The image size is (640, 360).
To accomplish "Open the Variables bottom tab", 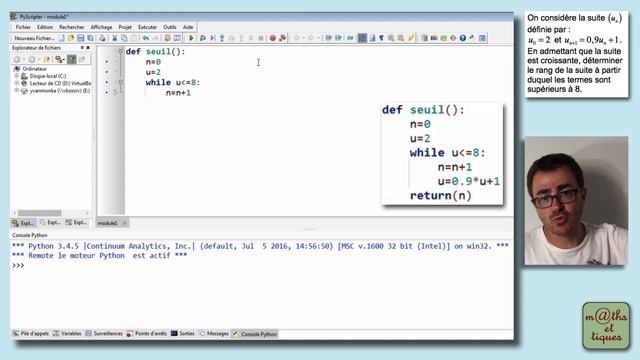I will coord(67,334).
